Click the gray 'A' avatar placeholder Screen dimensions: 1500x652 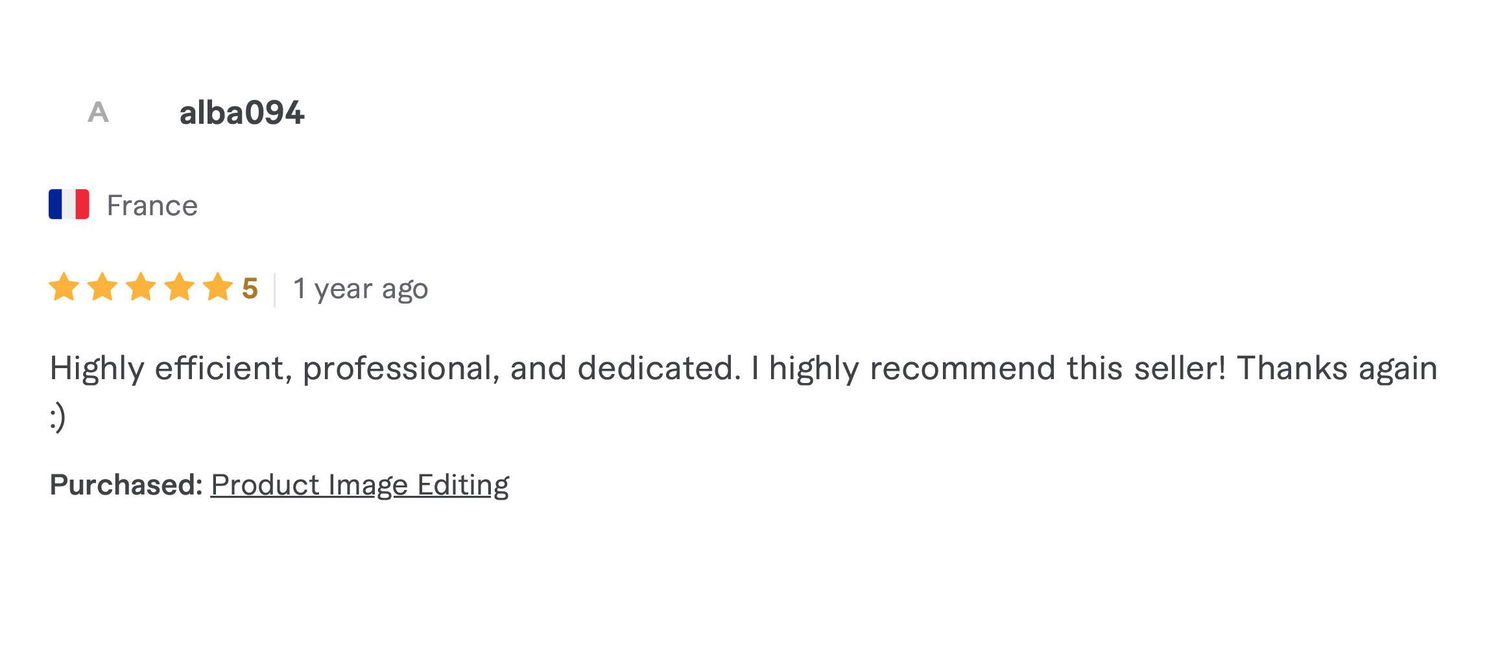pos(97,112)
